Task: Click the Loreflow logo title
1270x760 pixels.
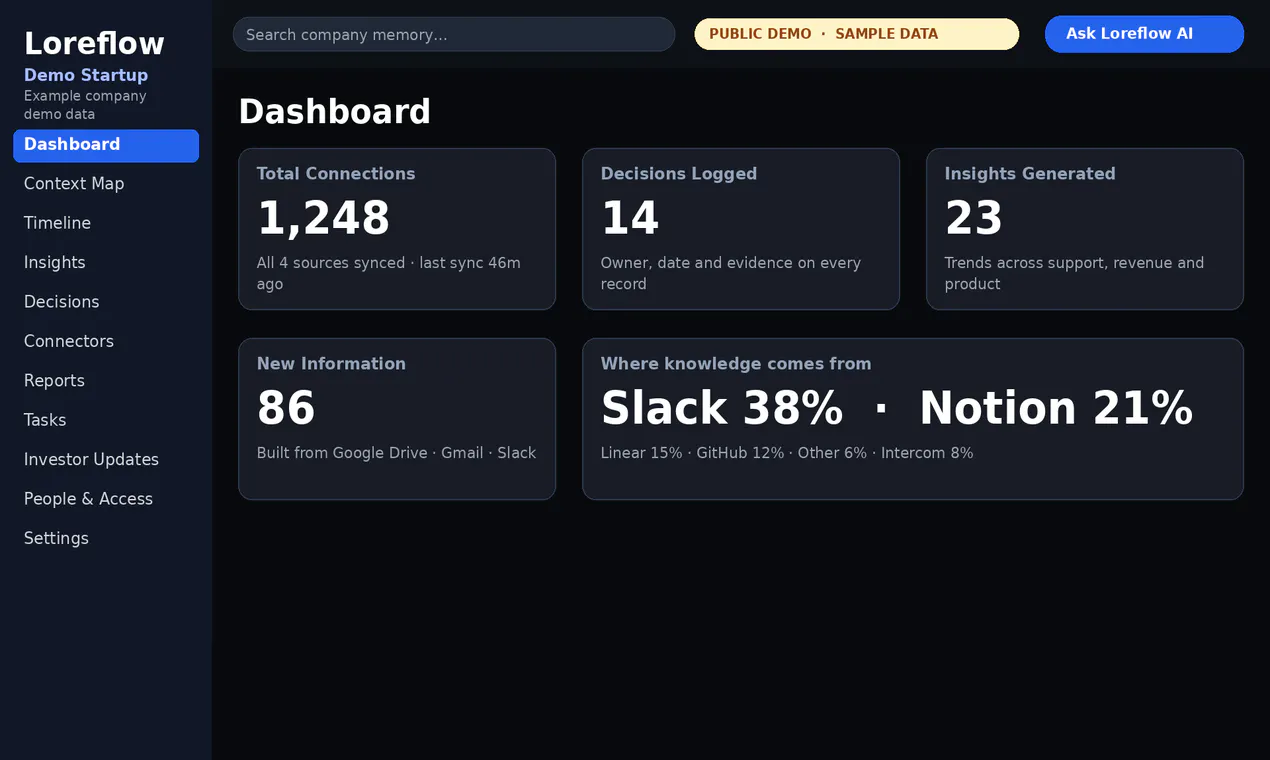Action: [x=94, y=43]
